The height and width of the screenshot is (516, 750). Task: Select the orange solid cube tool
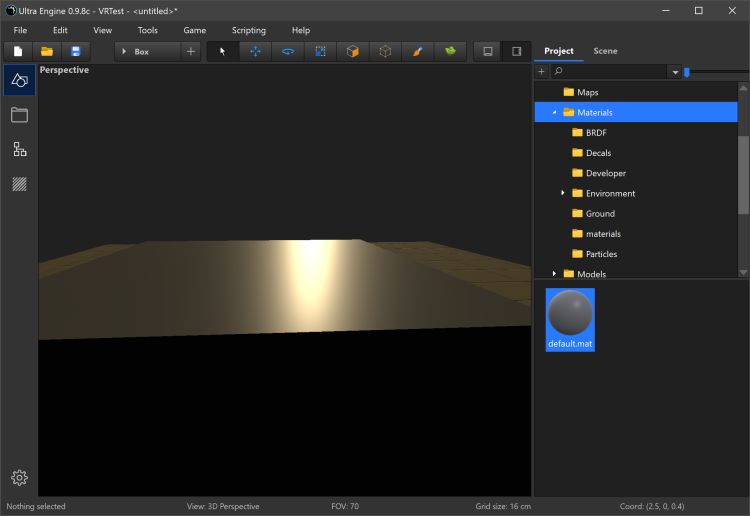(x=353, y=51)
